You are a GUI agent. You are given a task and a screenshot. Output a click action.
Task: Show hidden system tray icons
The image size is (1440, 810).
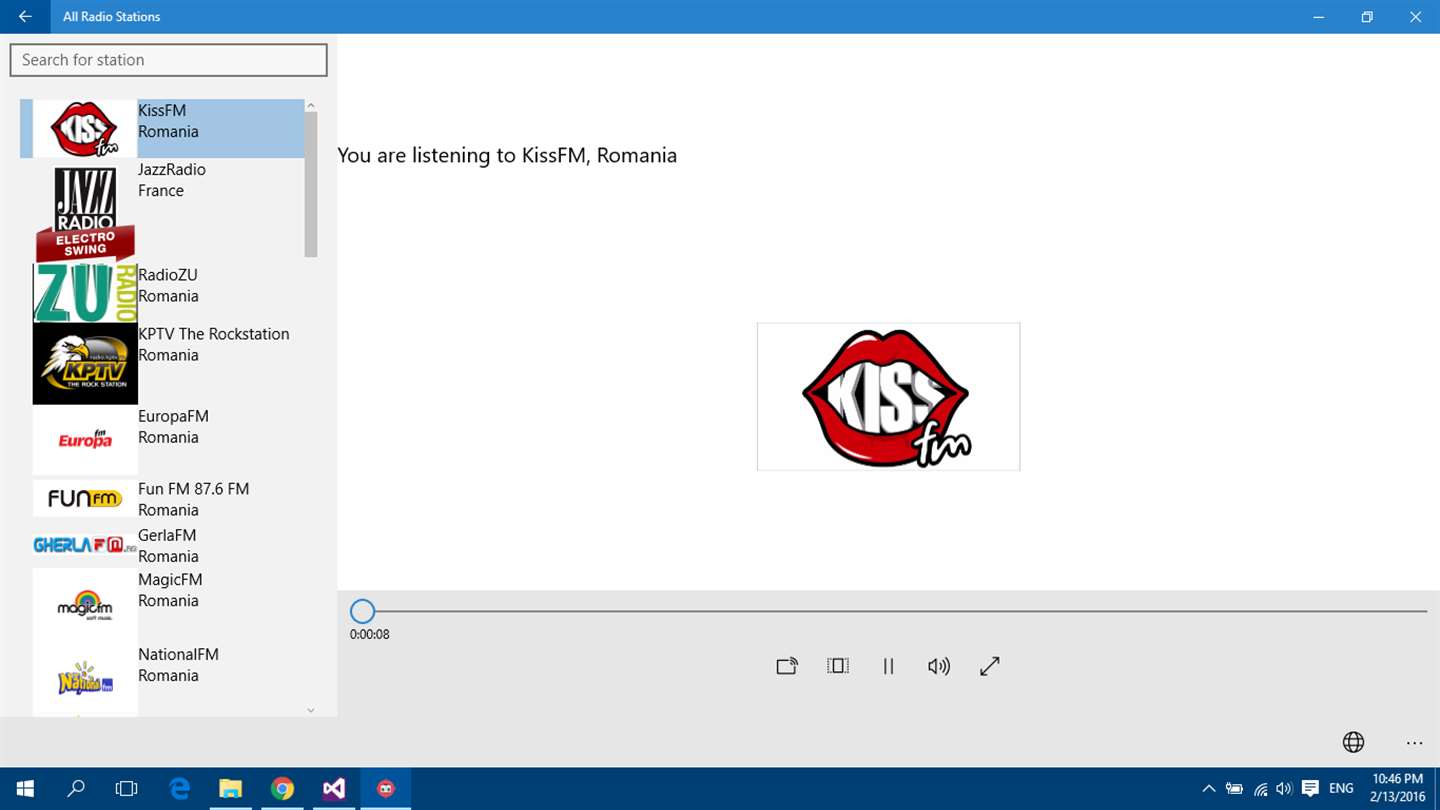1209,789
